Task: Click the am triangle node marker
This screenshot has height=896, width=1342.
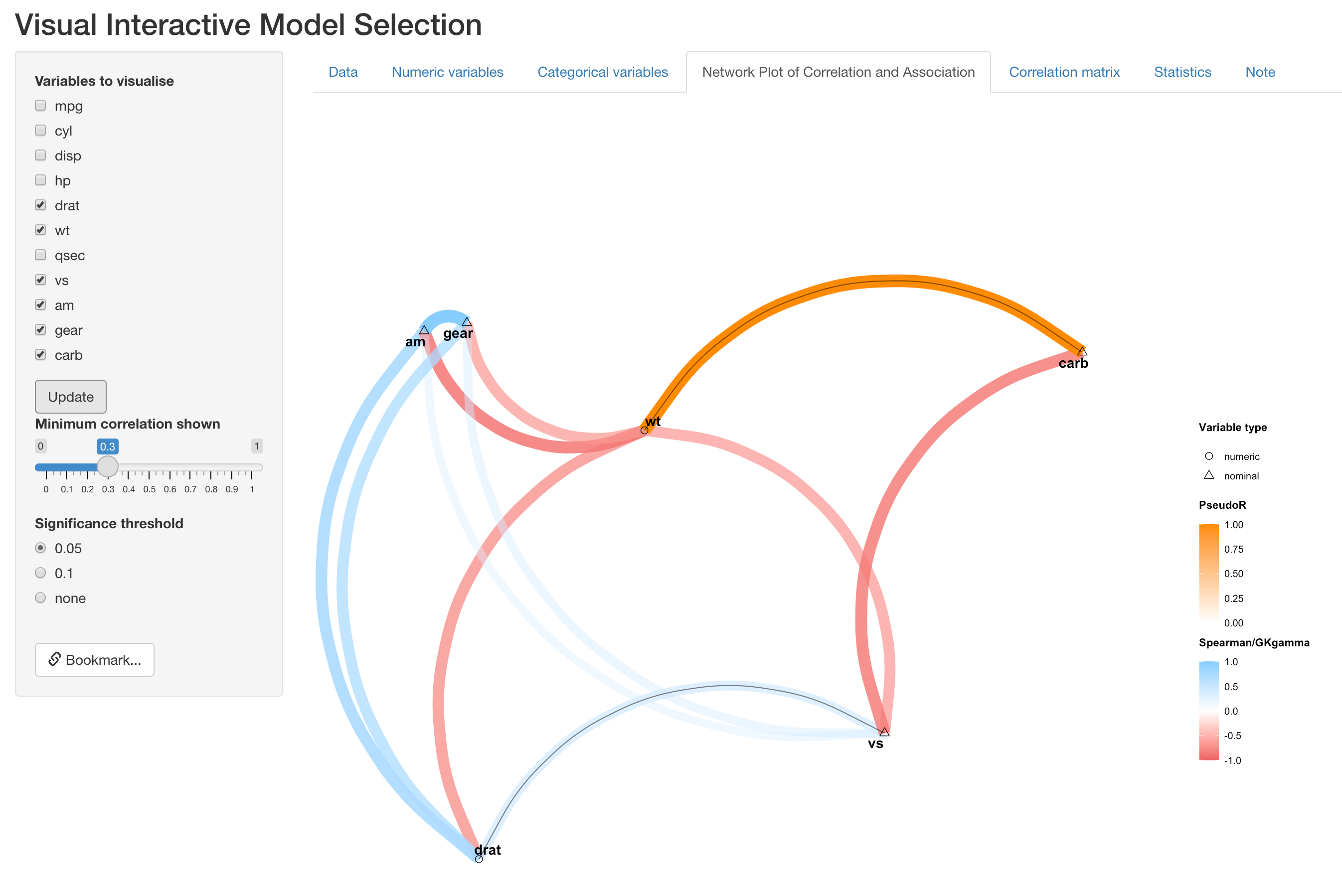Action: [x=424, y=330]
